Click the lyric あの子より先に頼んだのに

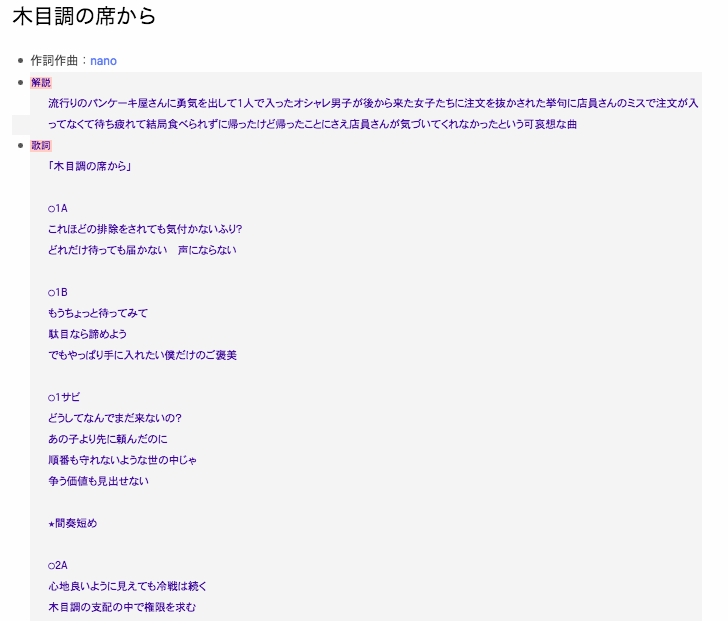point(108,439)
